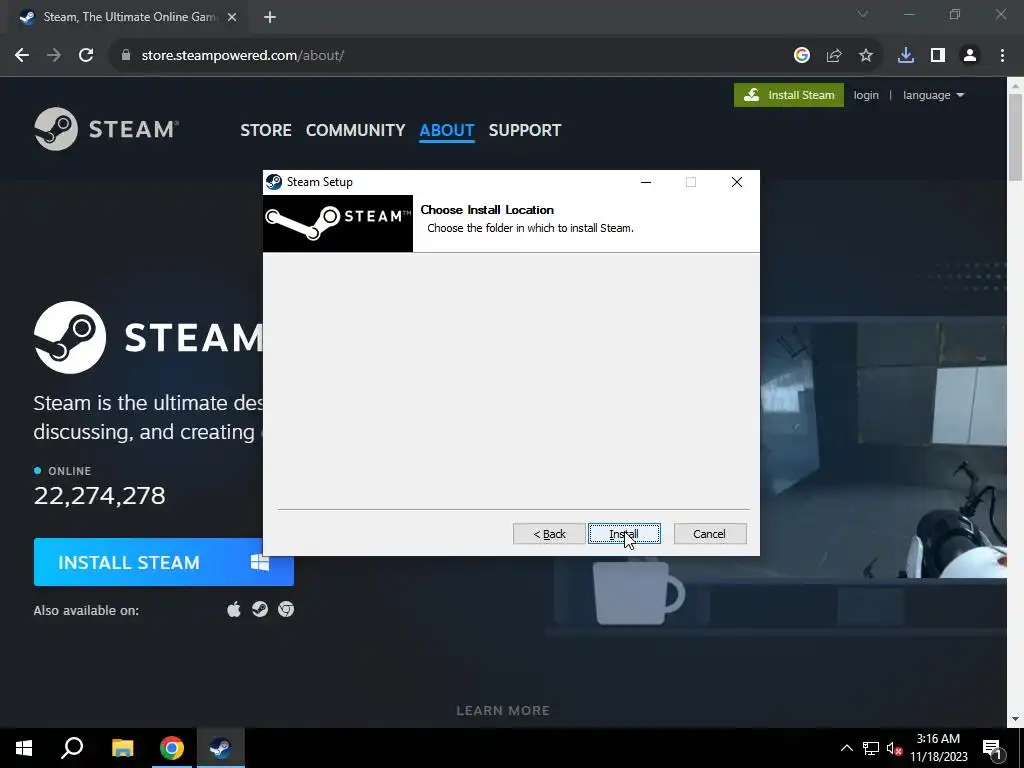Screen dimensions: 1024x768
Task: Select the Chrome OS platform icon
Action: [x=285, y=609]
